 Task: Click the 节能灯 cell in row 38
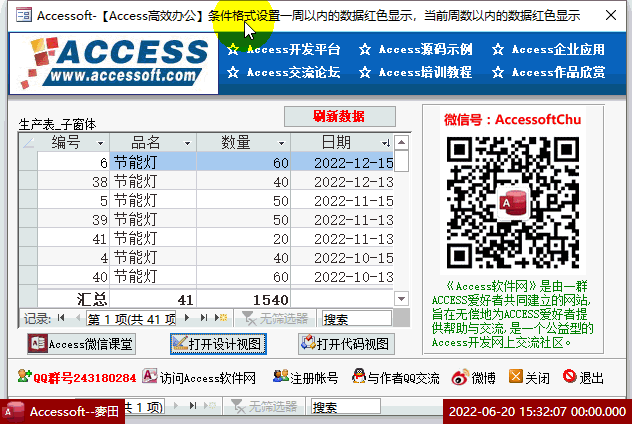click(x=153, y=181)
